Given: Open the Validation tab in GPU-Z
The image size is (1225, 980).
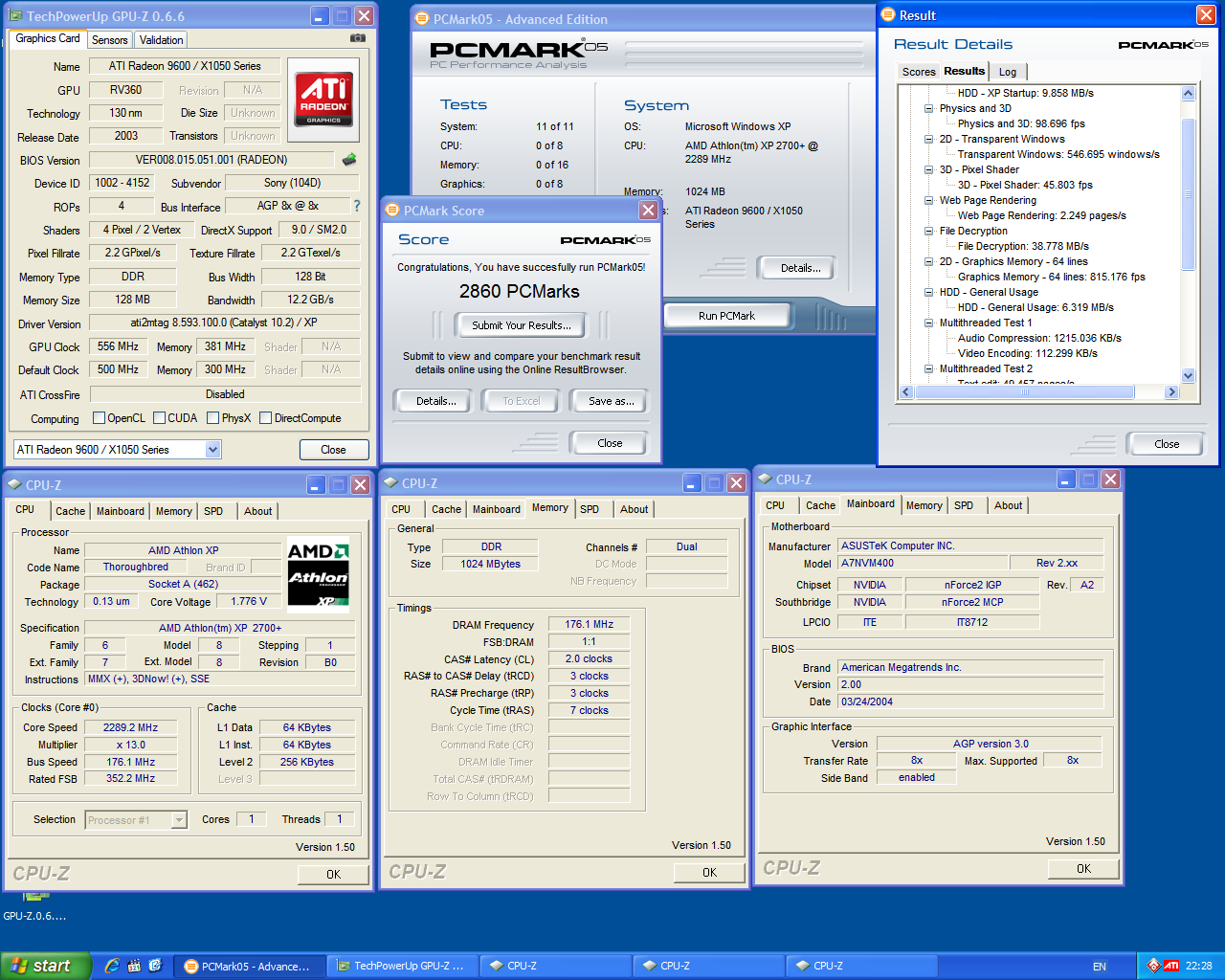Looking at the screenshot, I should [161, 40].
